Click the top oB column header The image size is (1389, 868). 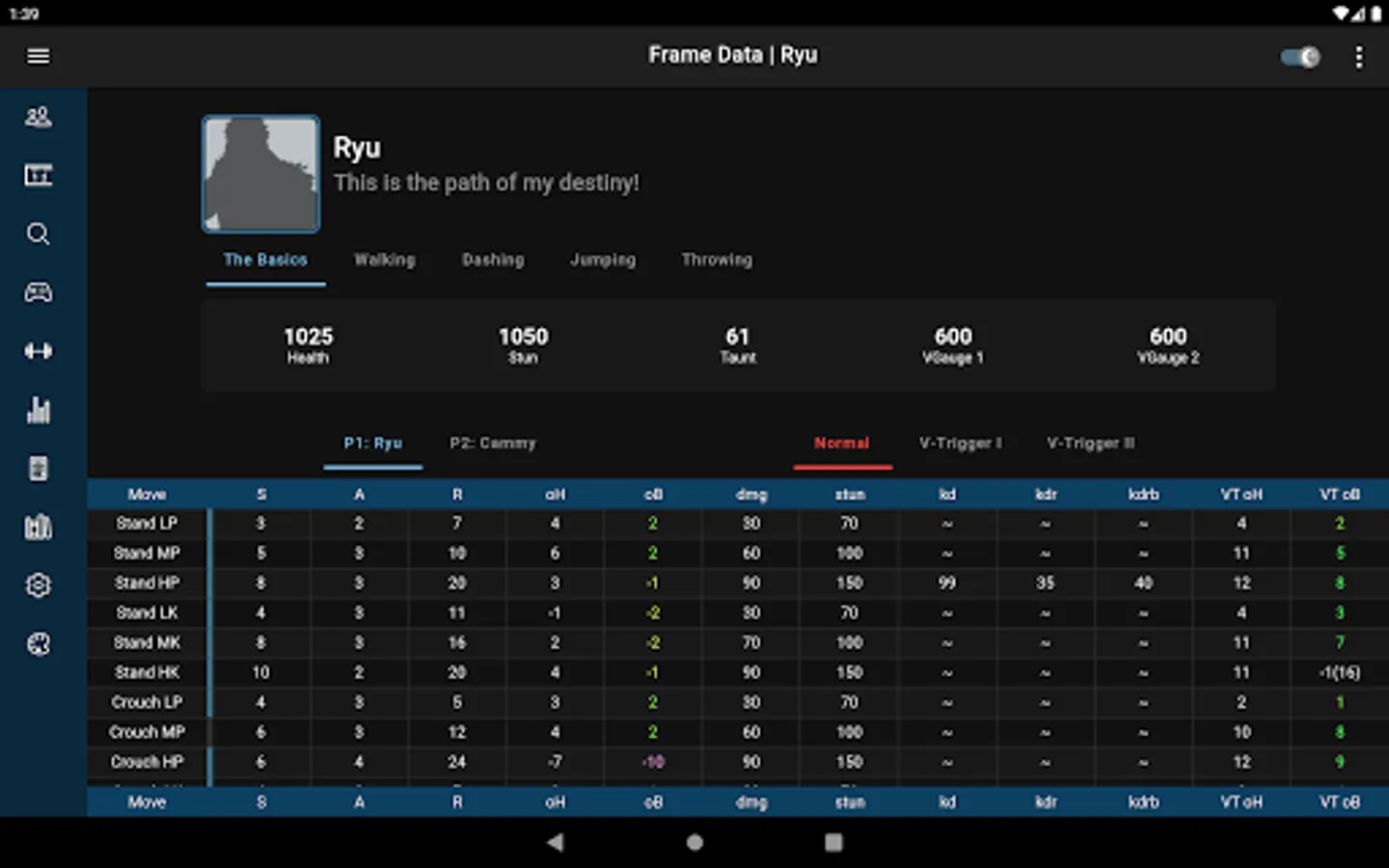653,494
